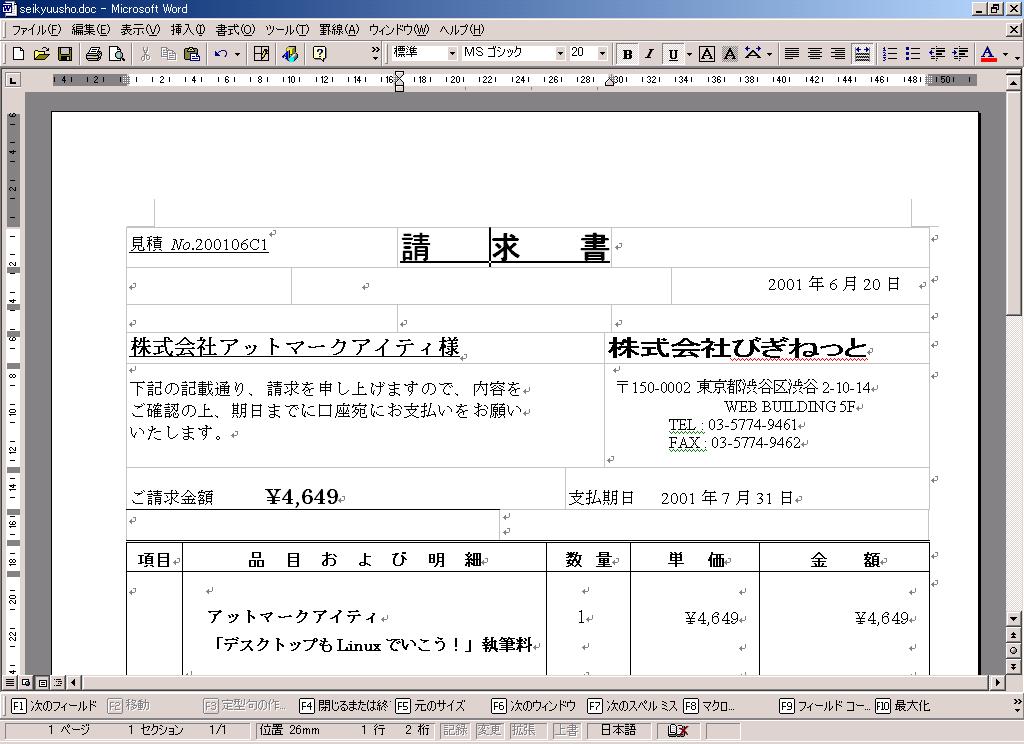Open the 編集(E) menu
The image size is (1024, 744).
91,30
